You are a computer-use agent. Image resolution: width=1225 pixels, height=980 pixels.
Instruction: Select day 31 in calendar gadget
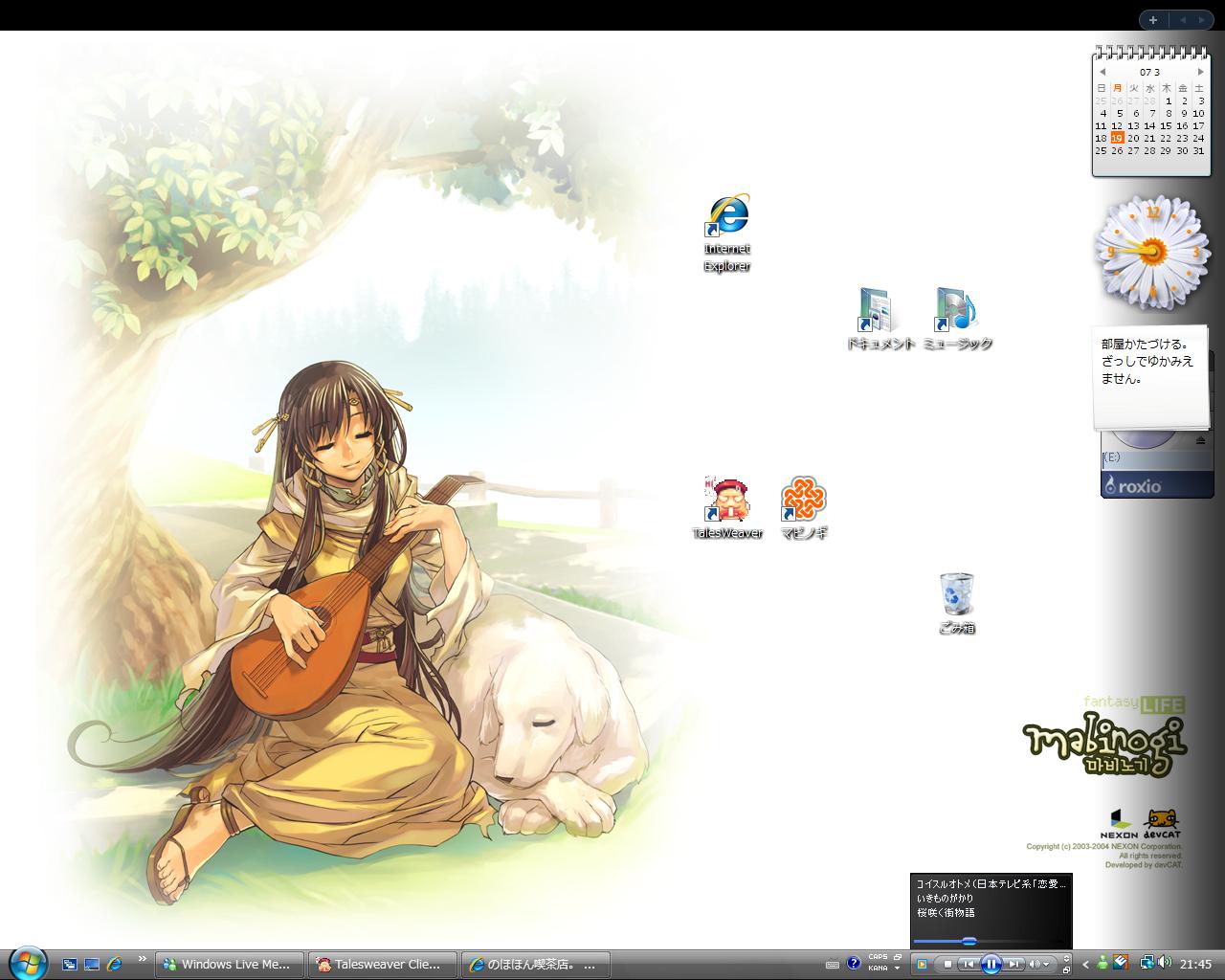pyautogui.click(x=1198, y=150)
